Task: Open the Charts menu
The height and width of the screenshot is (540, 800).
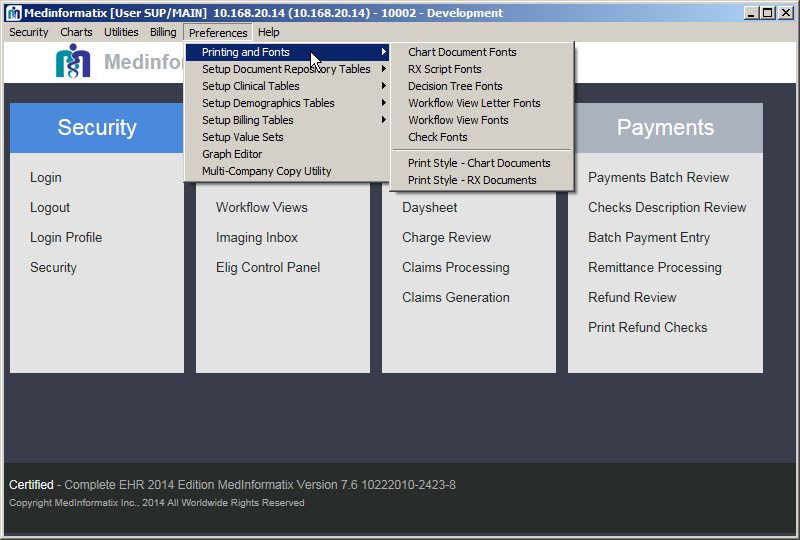Action: point(76,32)
